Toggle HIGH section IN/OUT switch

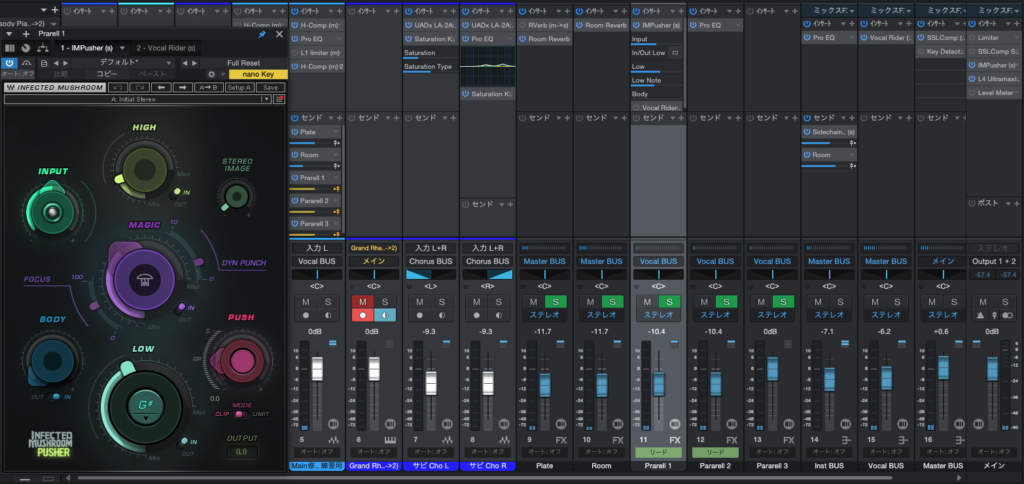pos(175,193)
